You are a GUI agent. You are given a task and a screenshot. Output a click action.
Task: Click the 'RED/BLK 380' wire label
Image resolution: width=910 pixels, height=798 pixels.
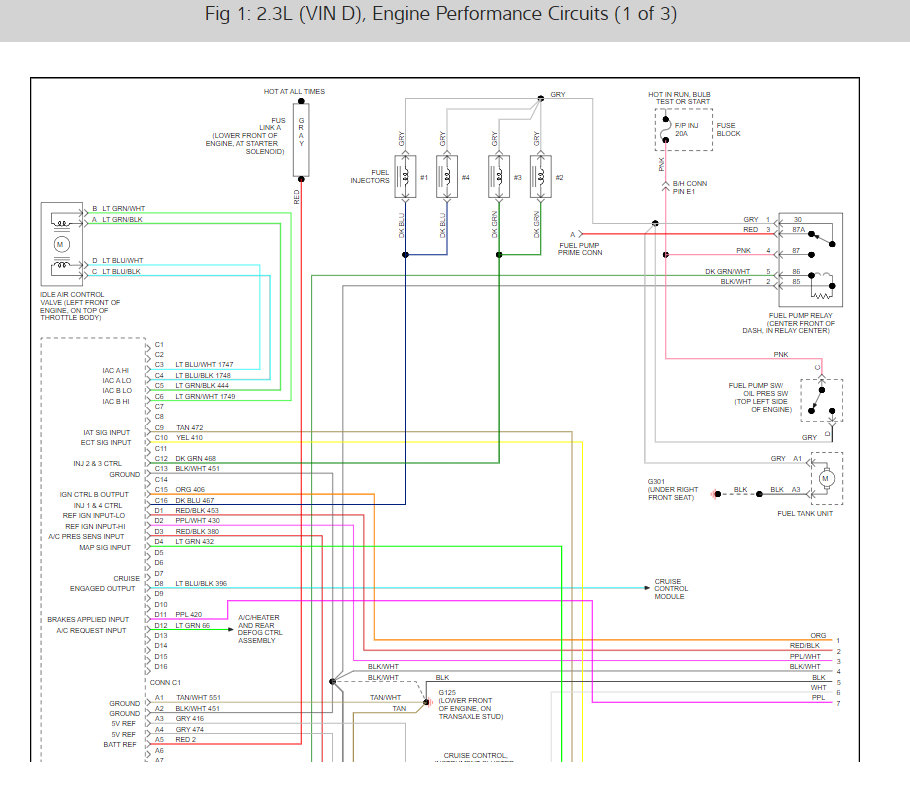197,532
